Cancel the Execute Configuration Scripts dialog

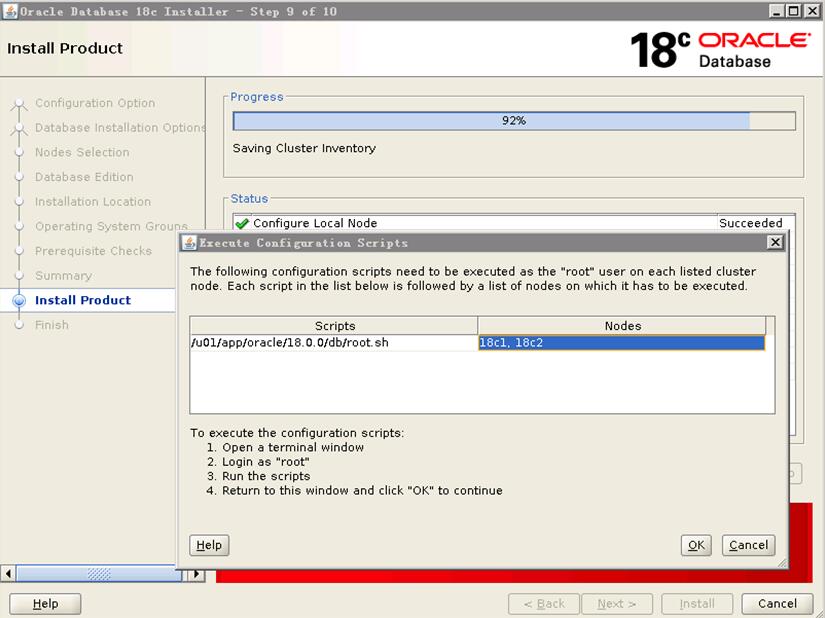pyautogui.click(x=748, y=545)
